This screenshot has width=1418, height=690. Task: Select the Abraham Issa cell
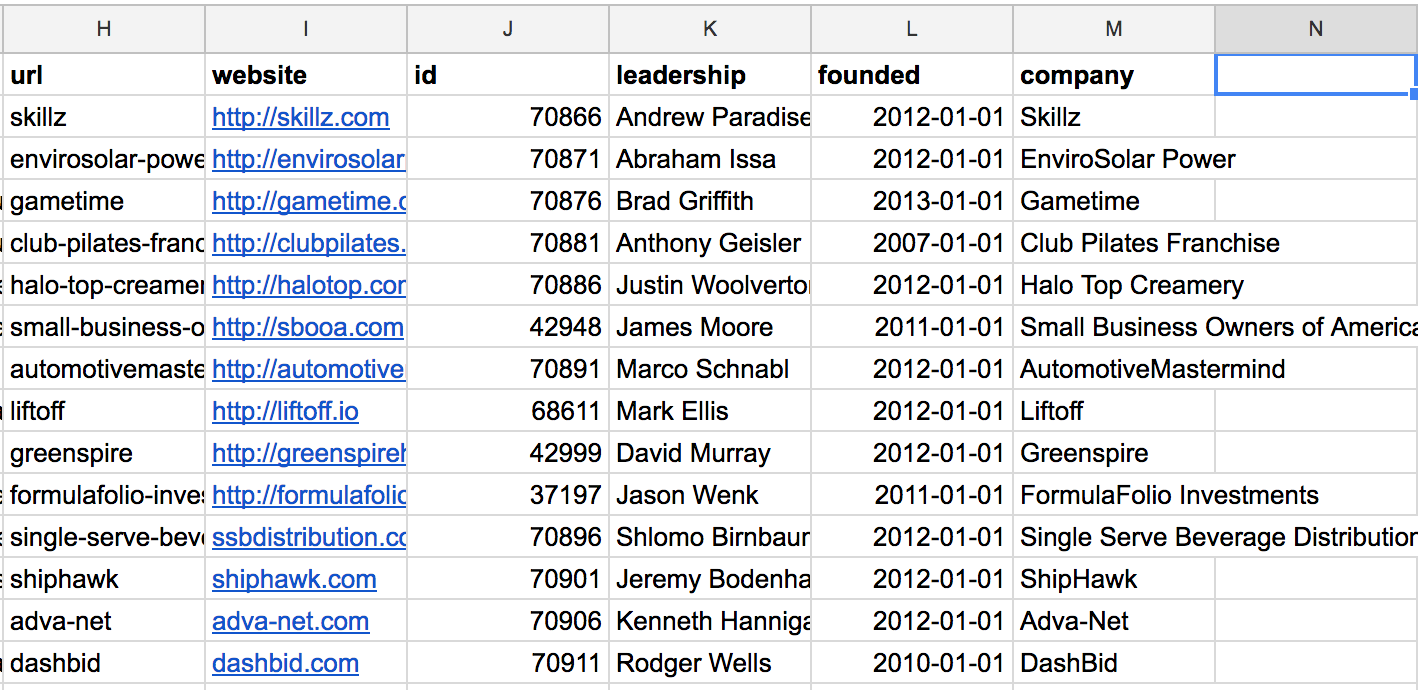coord(710,159)
